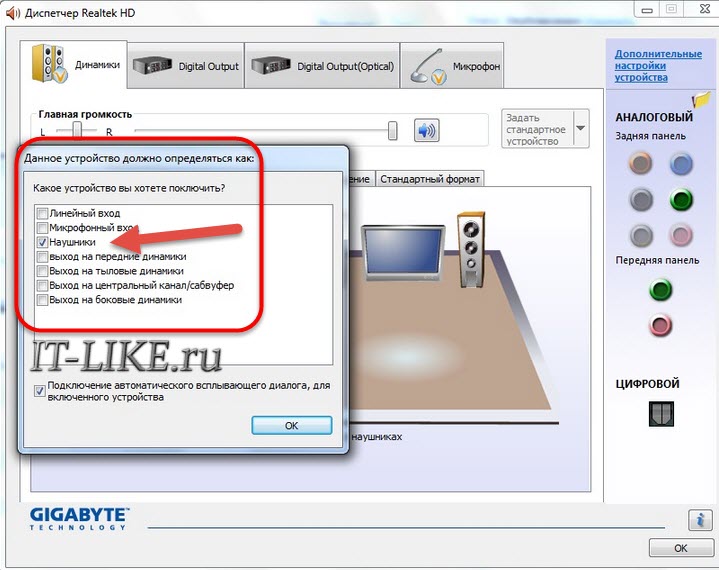Expand the Задать стандартное устройство dropdown arrow

pyautogui.click(x=581, y=128)
